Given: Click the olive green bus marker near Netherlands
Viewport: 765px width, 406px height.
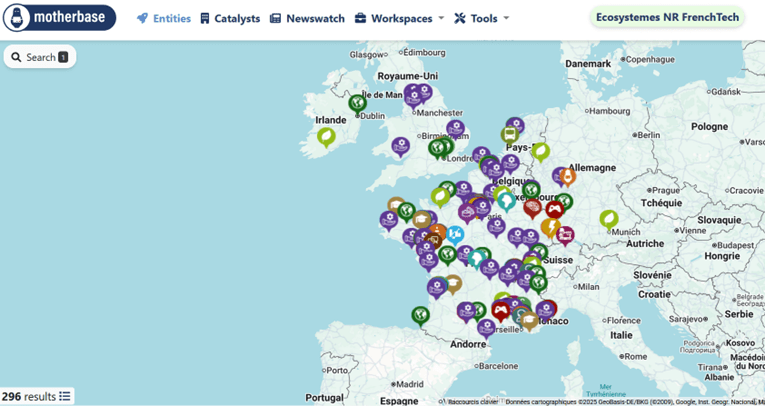Looking at the screenshot, I should point(510,133).
